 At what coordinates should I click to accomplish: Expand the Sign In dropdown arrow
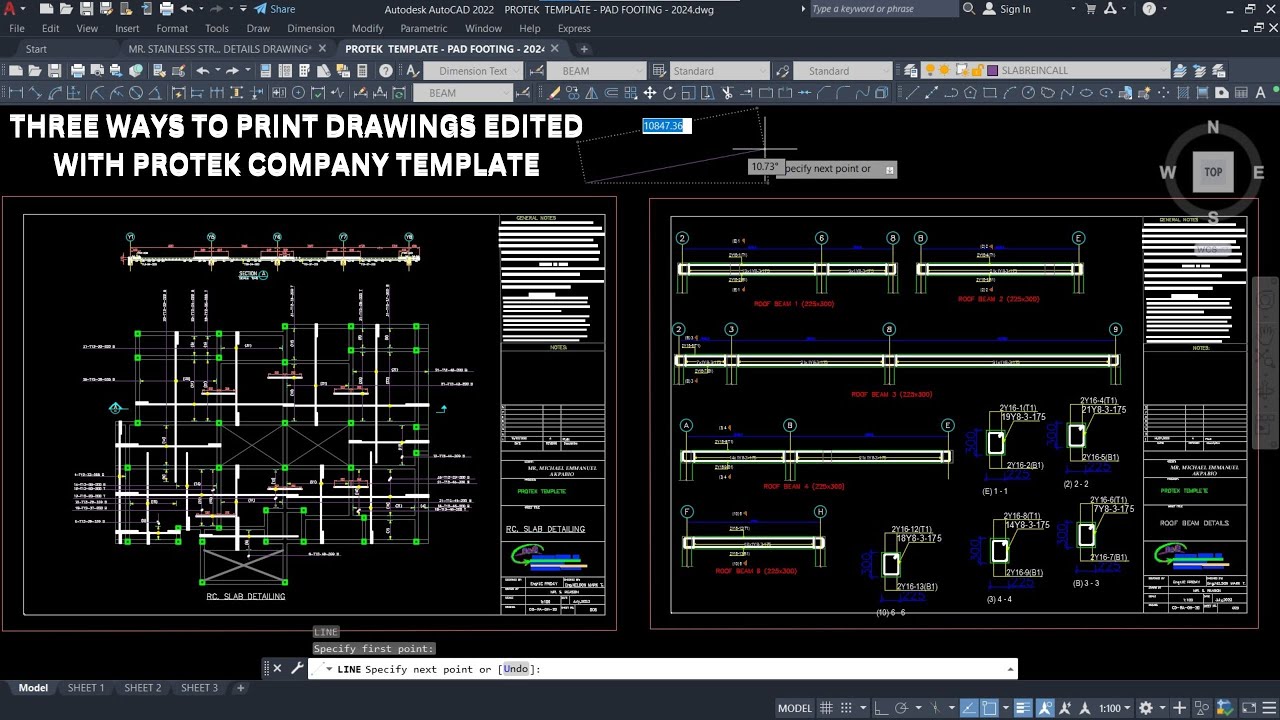[1073, 9]
